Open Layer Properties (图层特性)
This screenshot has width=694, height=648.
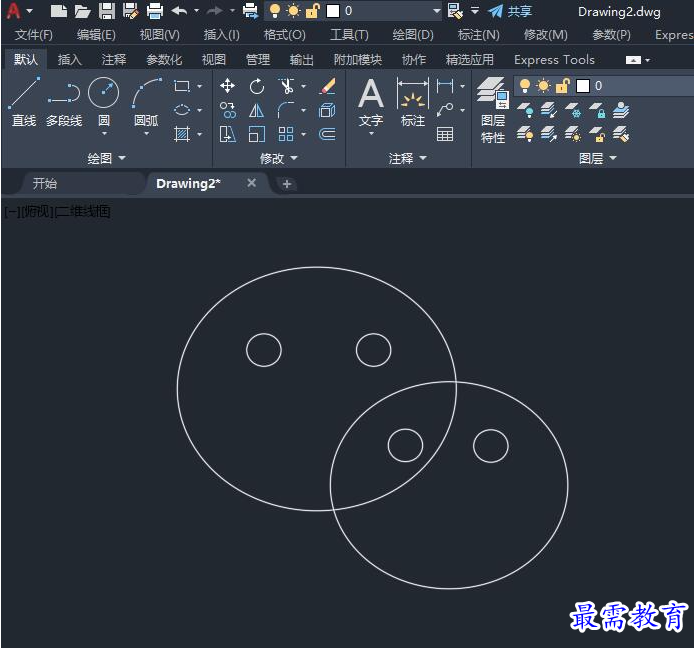coord(493,110)
